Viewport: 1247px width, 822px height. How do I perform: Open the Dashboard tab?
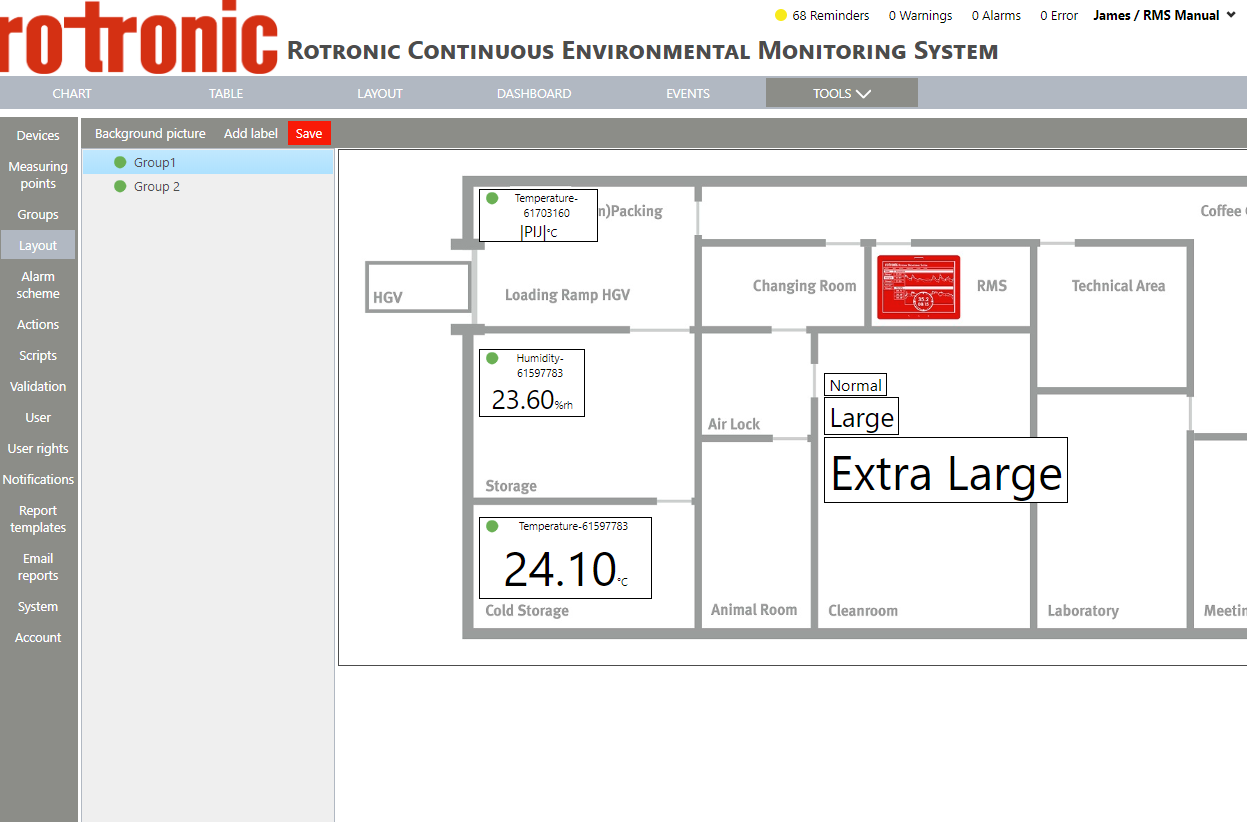tap(534, 93)
